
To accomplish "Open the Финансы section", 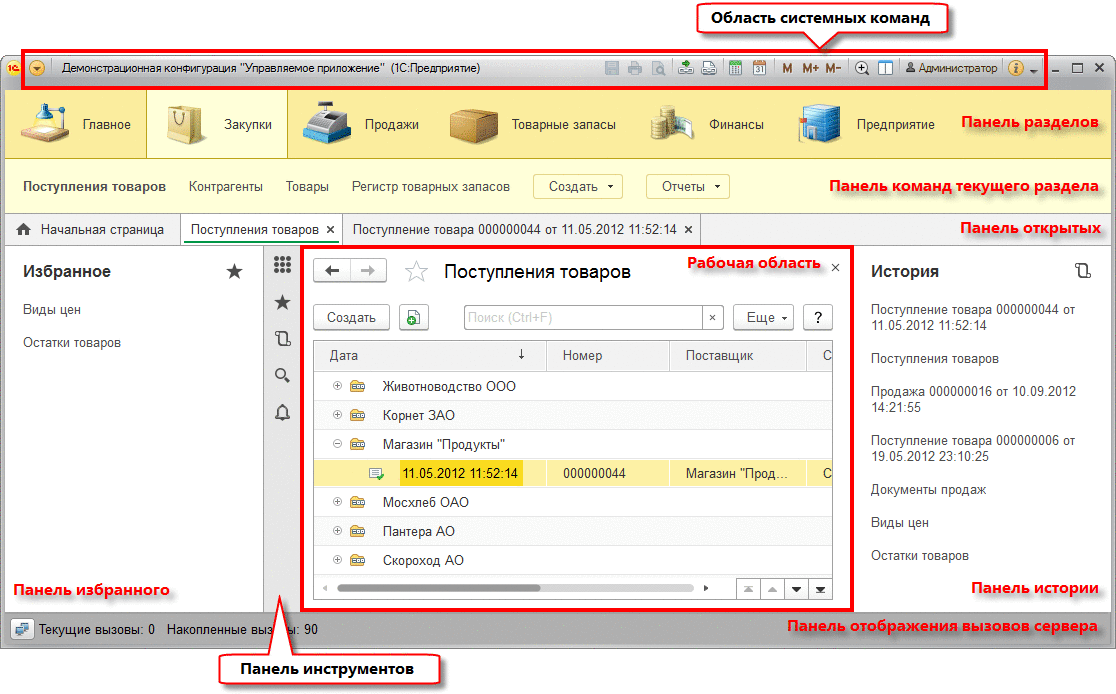I will (x=707, y=124).
